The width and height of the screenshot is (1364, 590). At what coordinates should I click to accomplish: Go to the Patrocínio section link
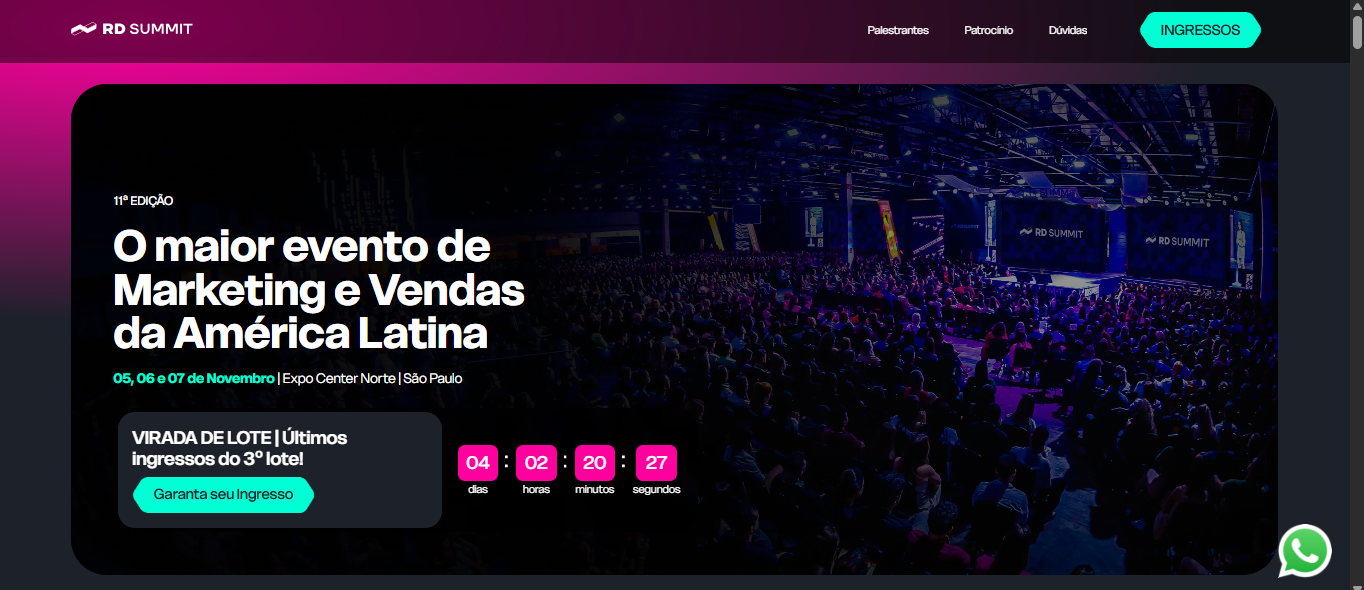click(x=989, y=30)
